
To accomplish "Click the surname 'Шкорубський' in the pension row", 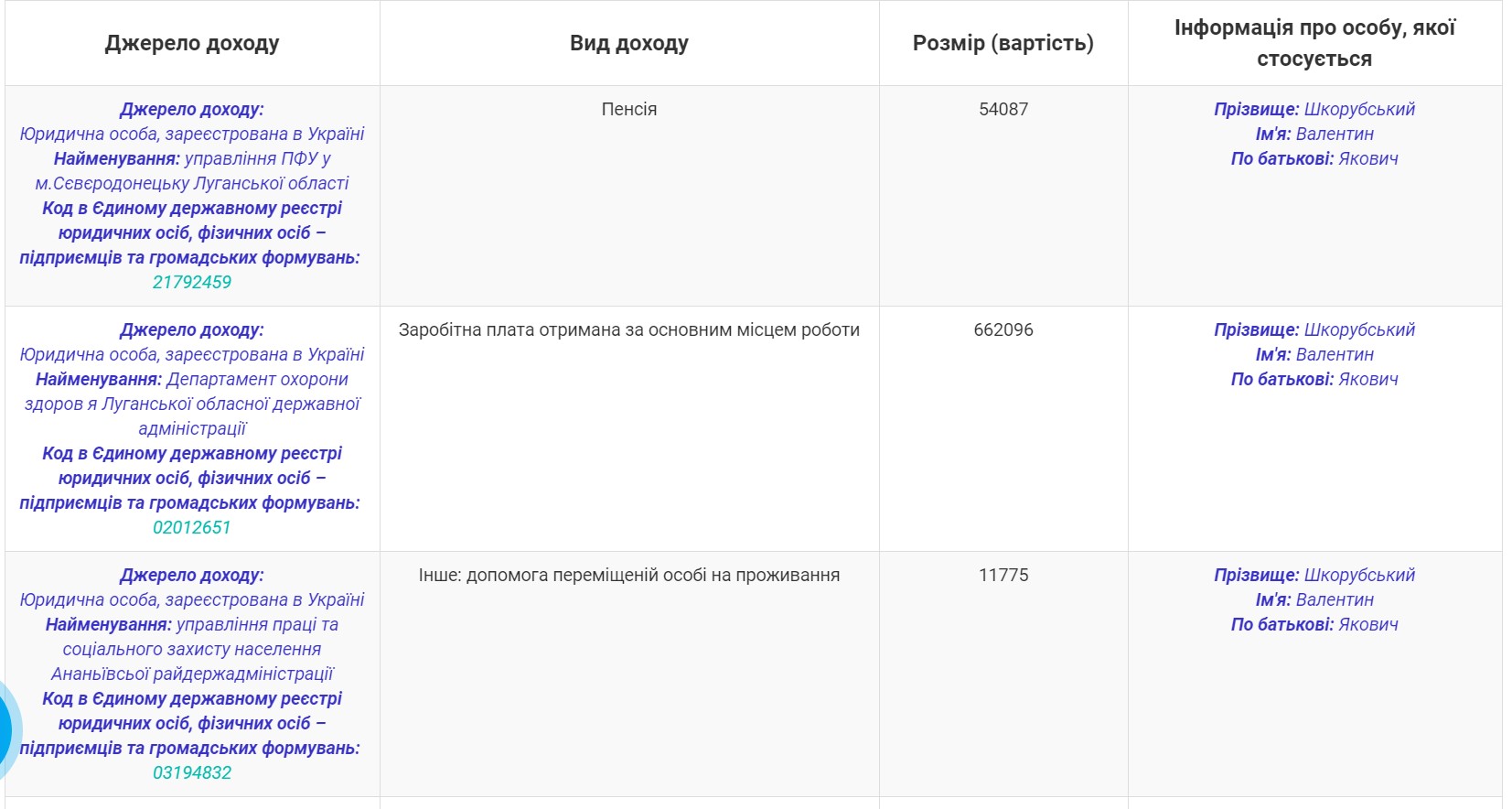I will click(x=1358, y=109).
